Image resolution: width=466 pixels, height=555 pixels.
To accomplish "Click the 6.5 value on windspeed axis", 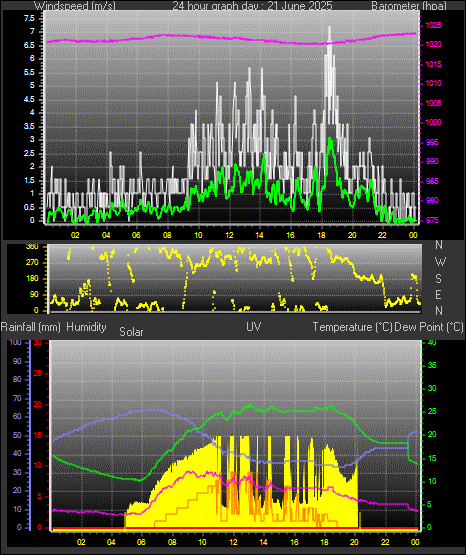I will [x=29, y=45].
